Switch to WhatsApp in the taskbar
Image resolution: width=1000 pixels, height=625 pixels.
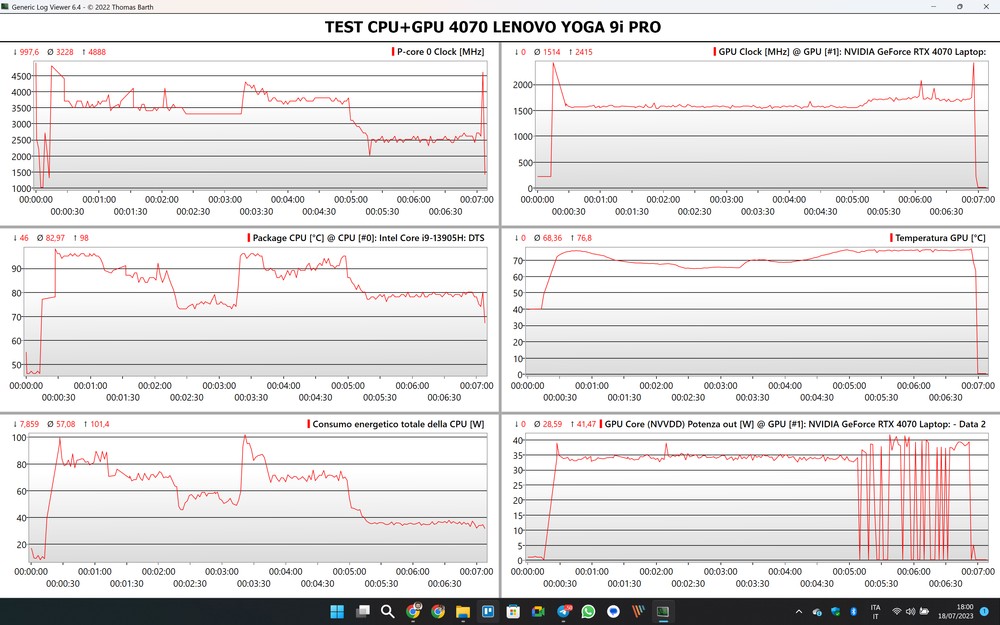(588, 611)
